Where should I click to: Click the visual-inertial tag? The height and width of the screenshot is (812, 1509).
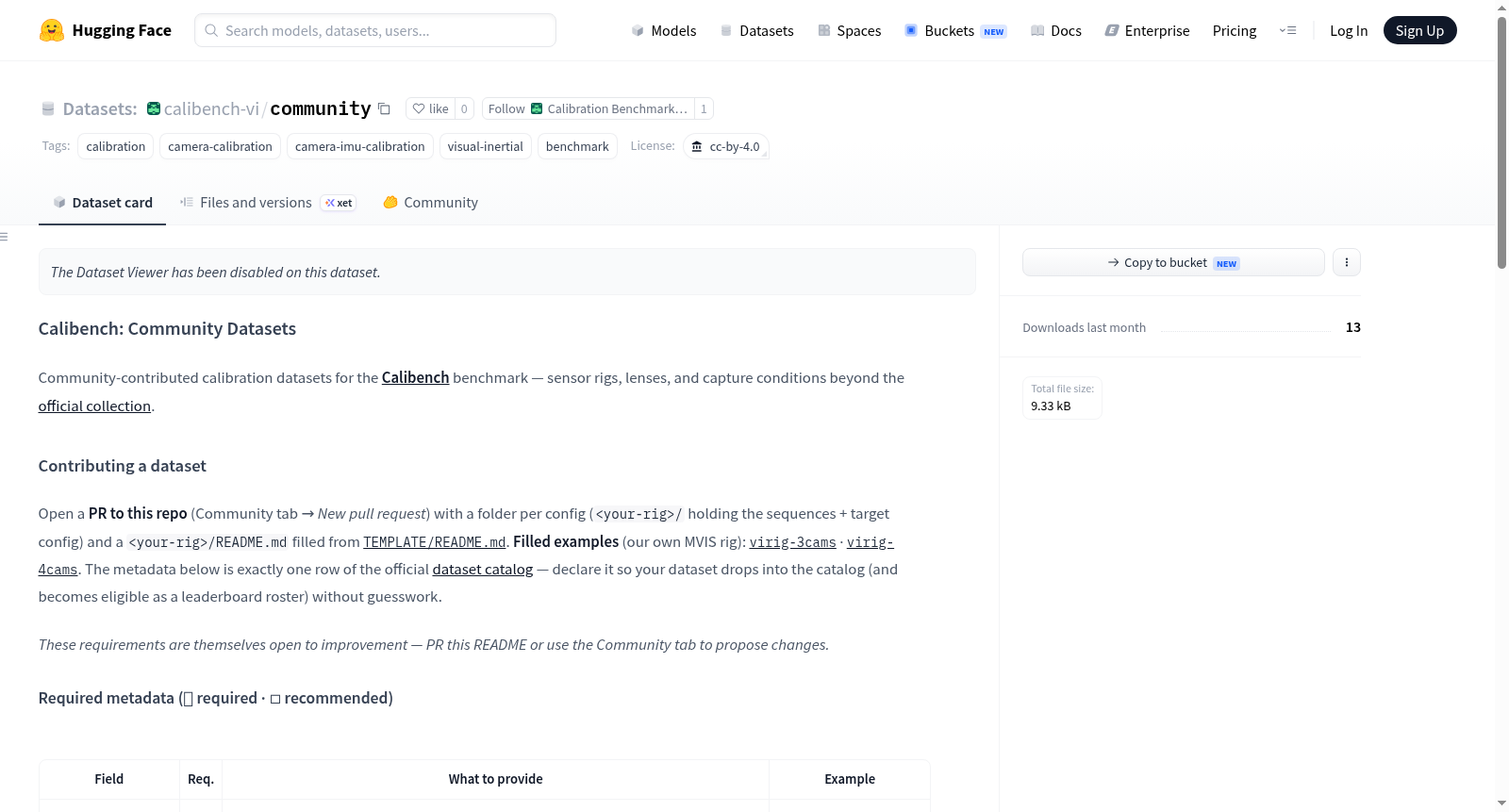tap(486, 146)
